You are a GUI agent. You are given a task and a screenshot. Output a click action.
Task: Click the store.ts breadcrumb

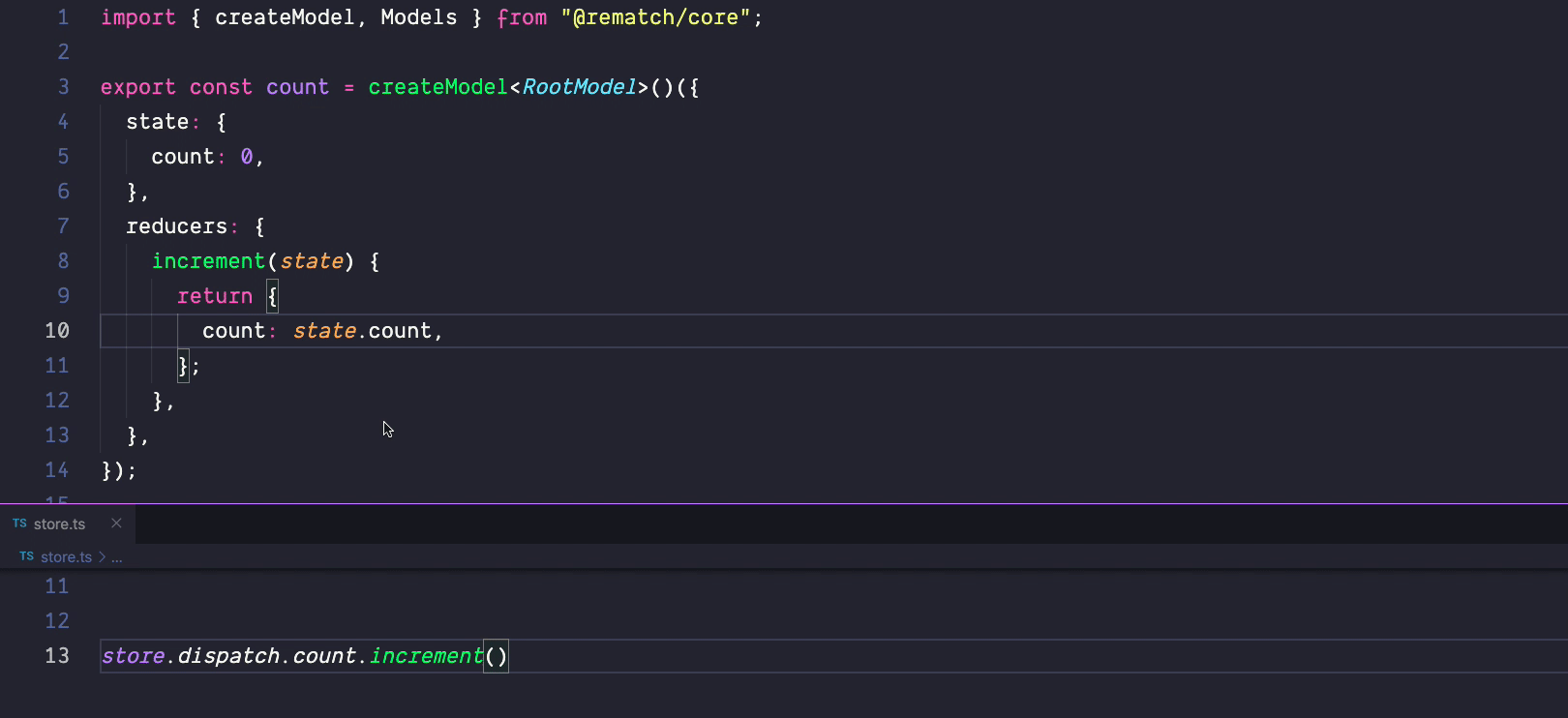point(66,556)
